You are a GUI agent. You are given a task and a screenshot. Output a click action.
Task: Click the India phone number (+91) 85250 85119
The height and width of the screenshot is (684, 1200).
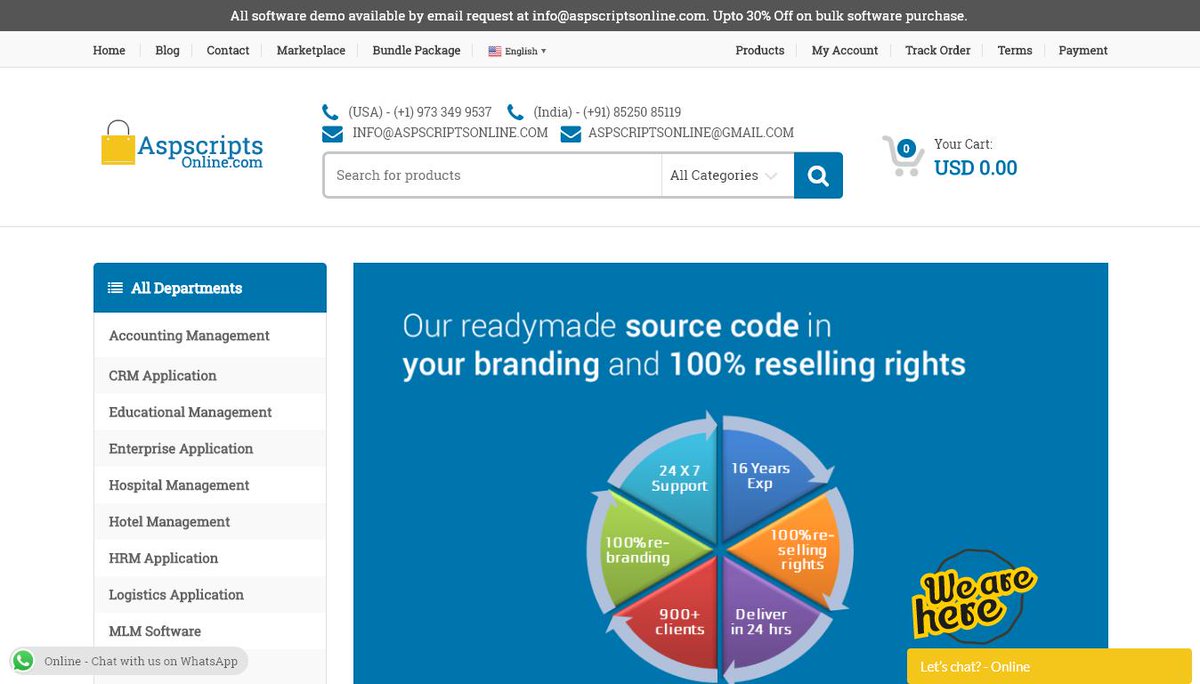pos(607,112)
